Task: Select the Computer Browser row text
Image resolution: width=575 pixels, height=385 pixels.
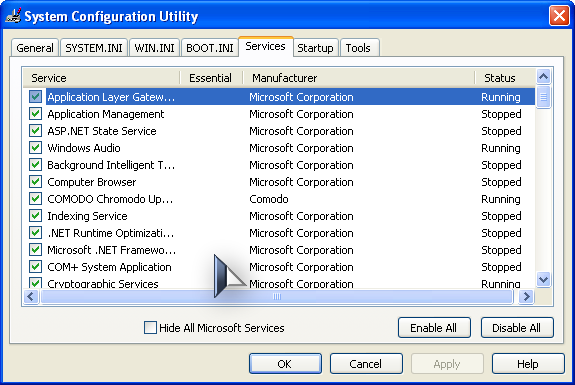Action: (92, 182)
